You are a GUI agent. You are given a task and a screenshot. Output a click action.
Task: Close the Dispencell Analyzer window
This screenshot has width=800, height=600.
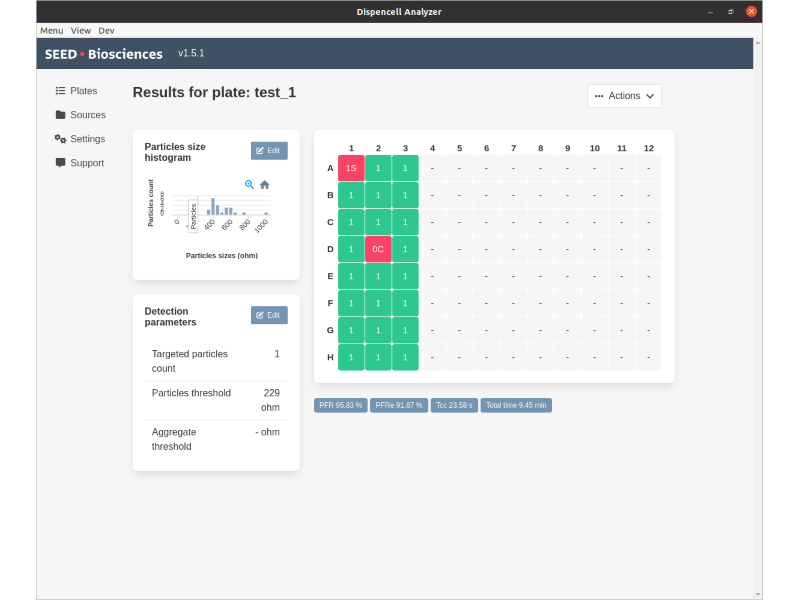coord(751,11)
